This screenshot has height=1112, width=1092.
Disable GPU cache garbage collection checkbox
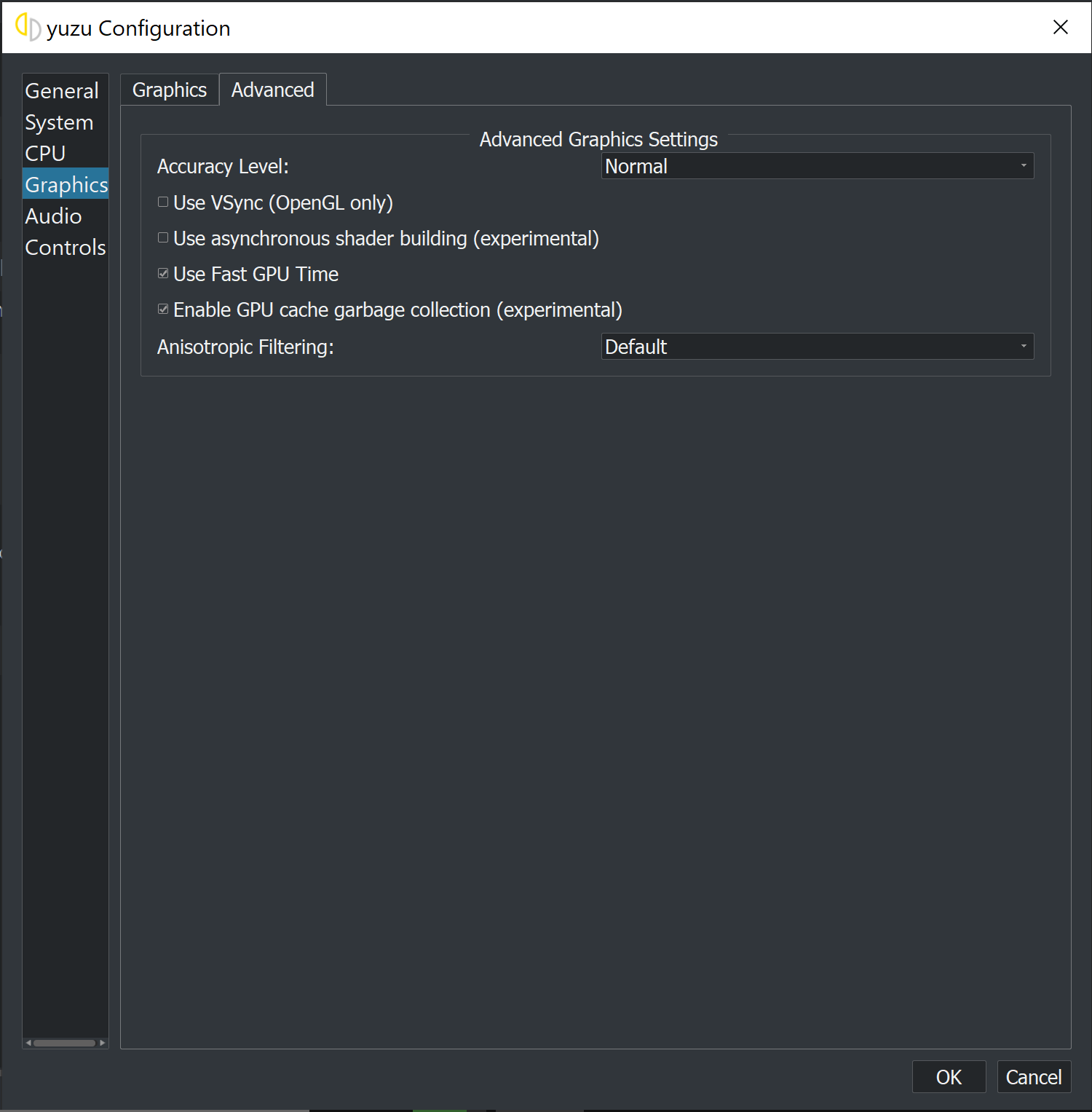point(163,309)
